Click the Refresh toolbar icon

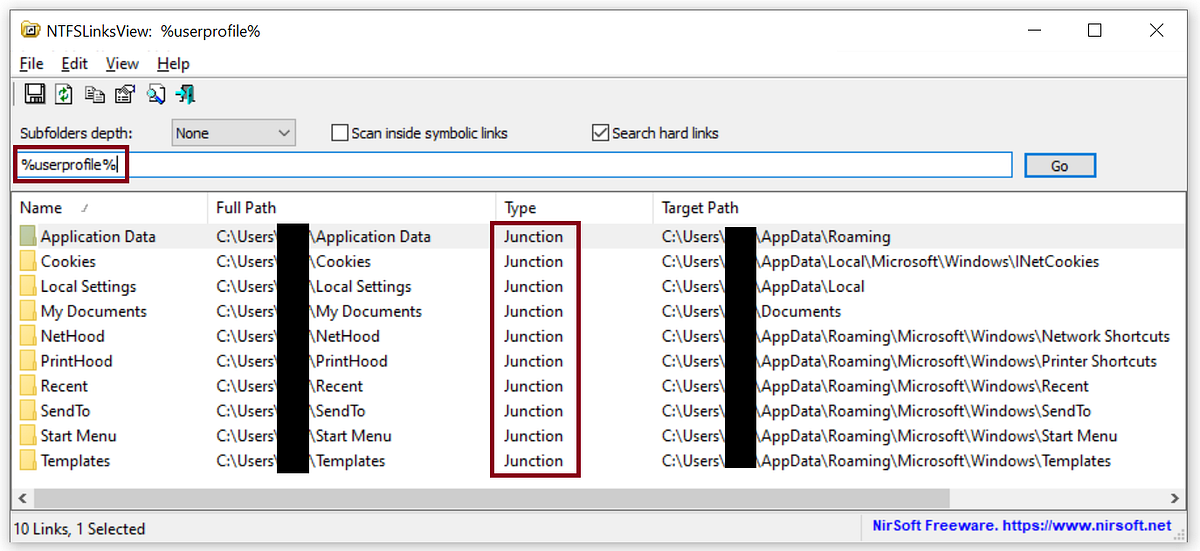pyautogui.click(x=64, y=94)
